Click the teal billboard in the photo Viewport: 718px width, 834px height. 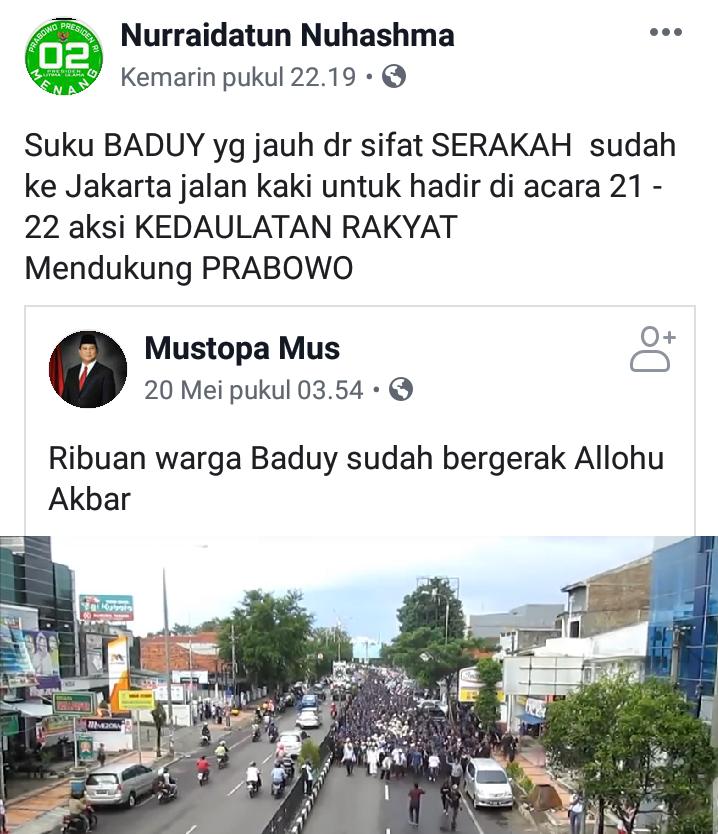[x=106, y=607]
